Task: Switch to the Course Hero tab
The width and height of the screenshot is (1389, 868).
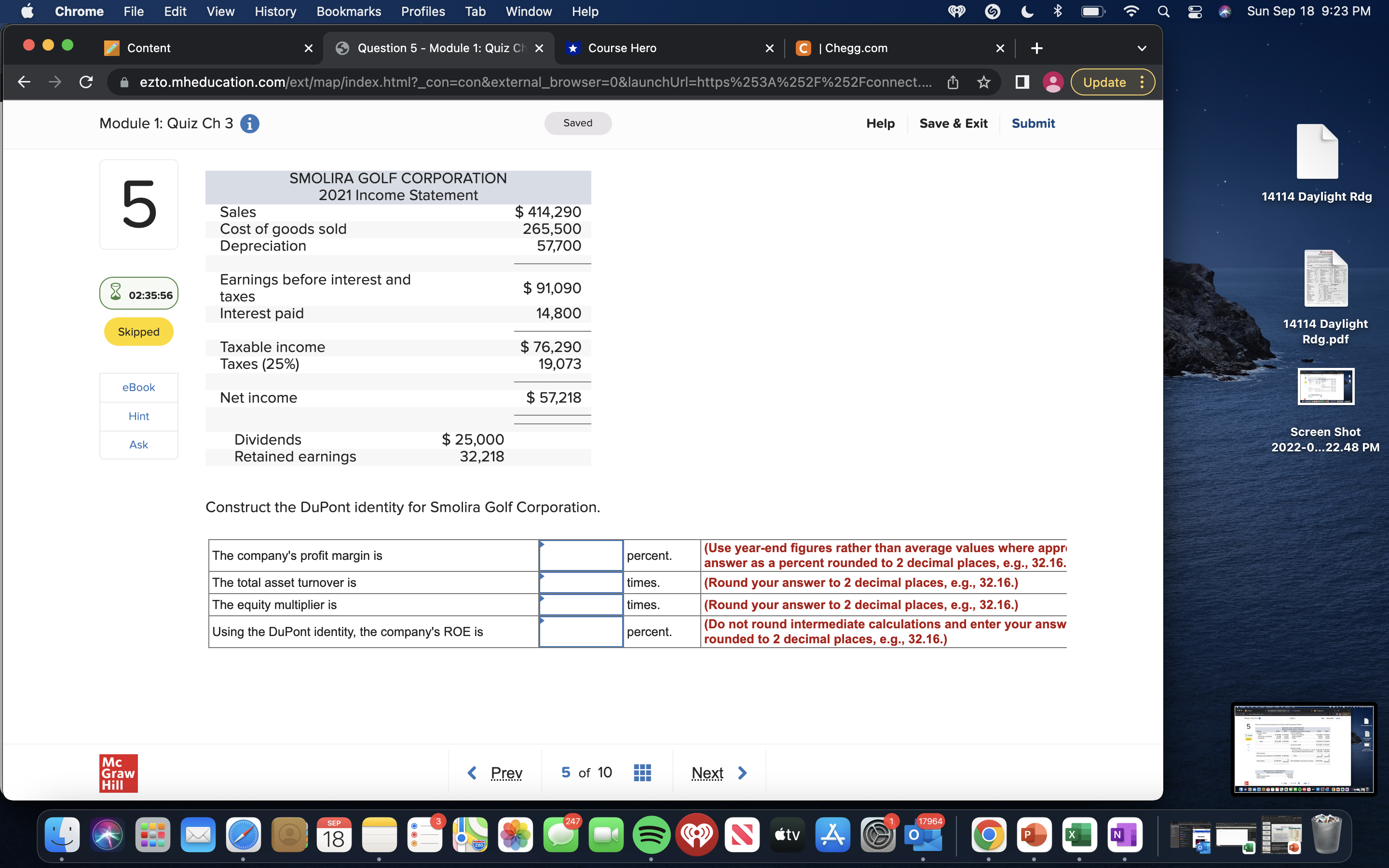Action: 622,48
